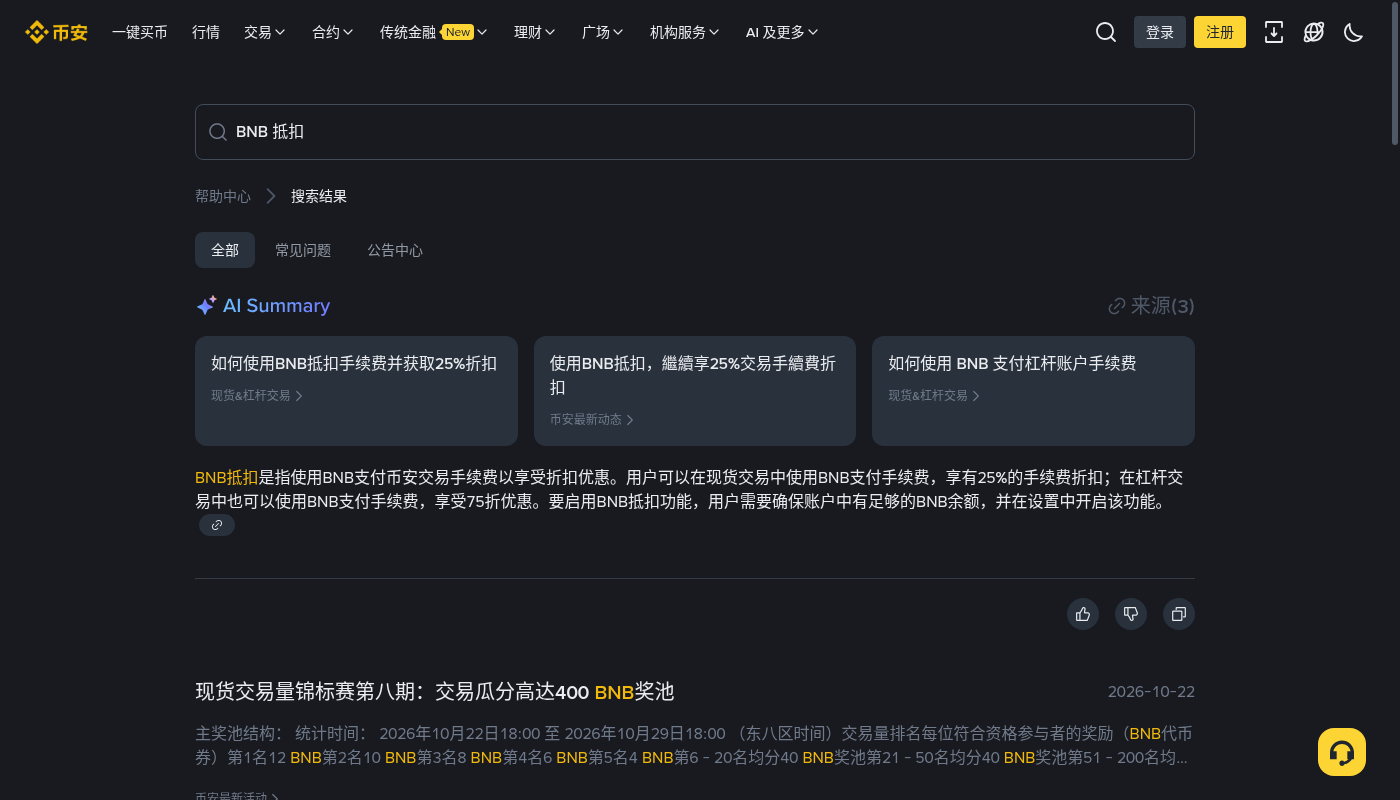The height and width of the screenshot is (800, 1400).
Task: Click the date 2026-10-22
Action: [1151, 692]
